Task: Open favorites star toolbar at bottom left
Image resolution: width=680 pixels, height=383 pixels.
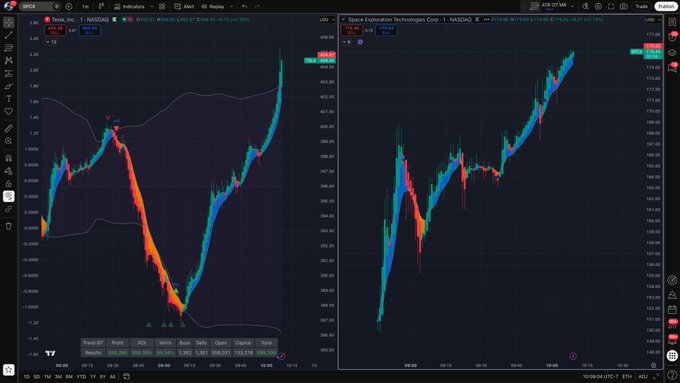Action: point(9,370)
